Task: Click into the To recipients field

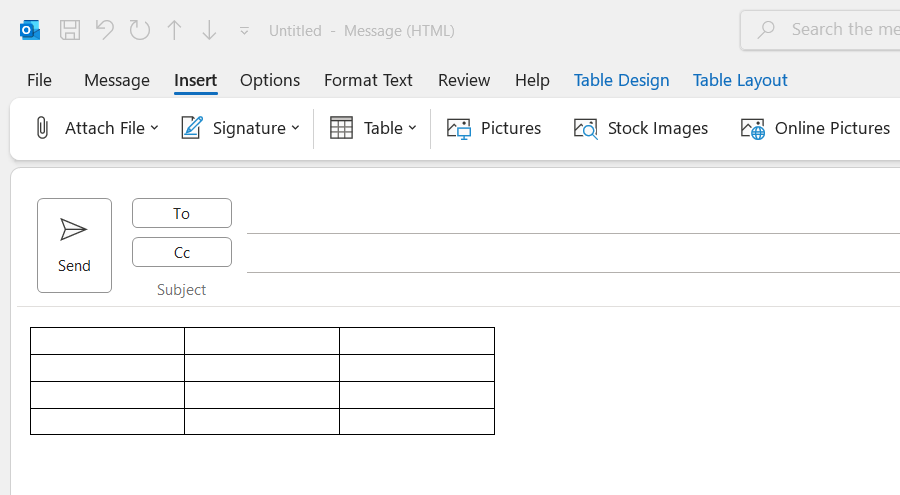Action: [x=573, y=217]
